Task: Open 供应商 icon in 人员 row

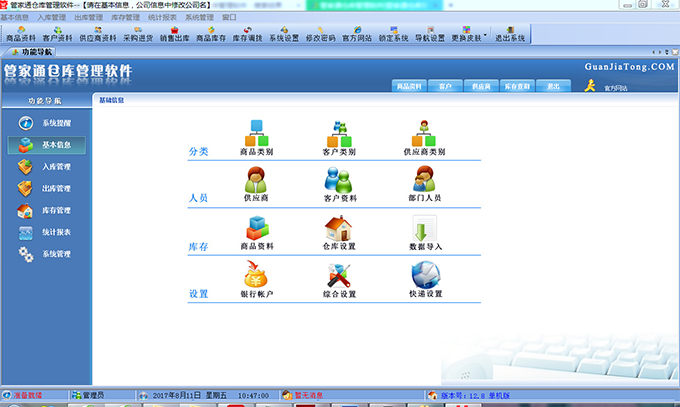Action: 256,184
